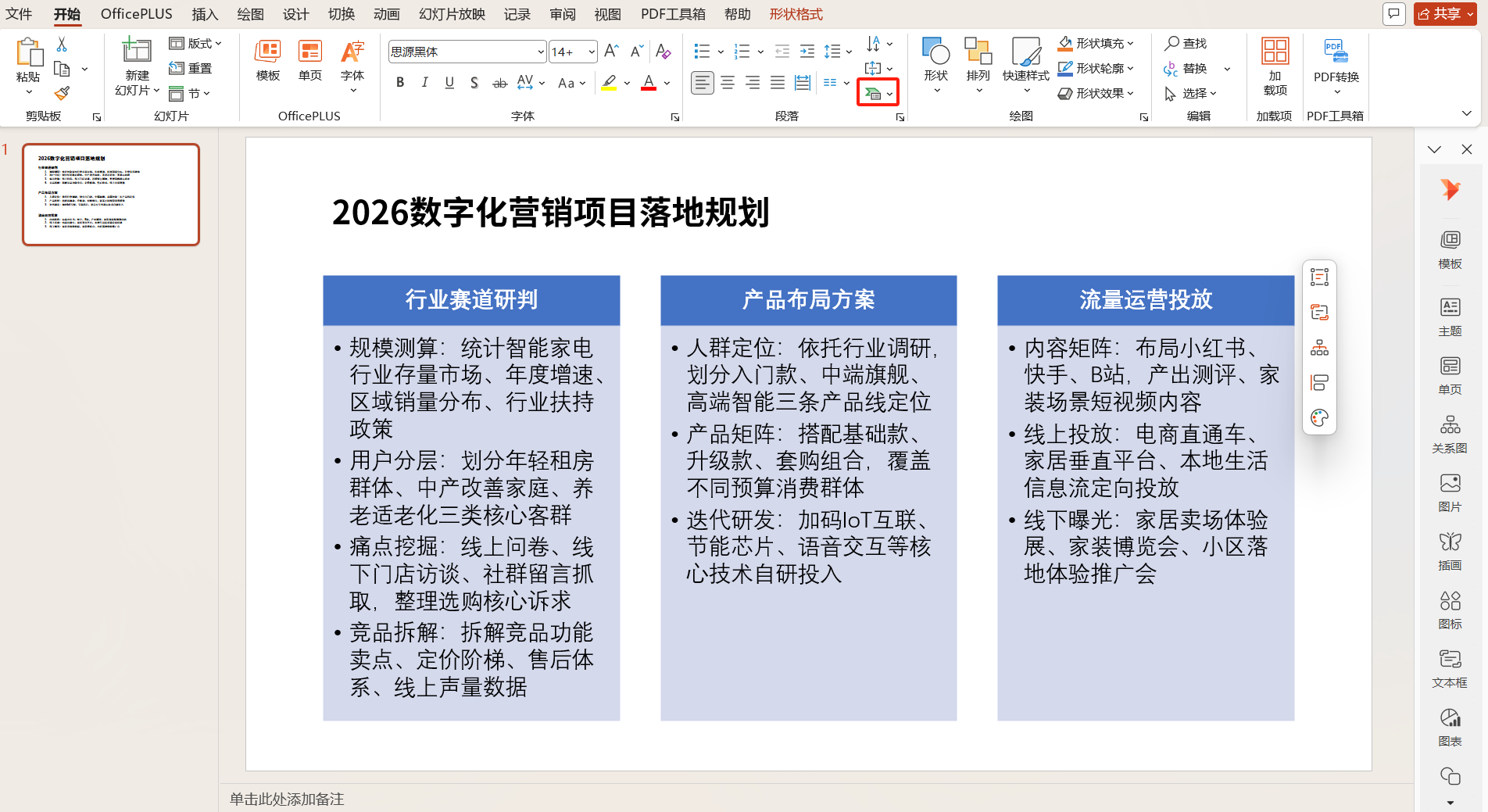Toggle Underline formatting

[x=449, y=83]
